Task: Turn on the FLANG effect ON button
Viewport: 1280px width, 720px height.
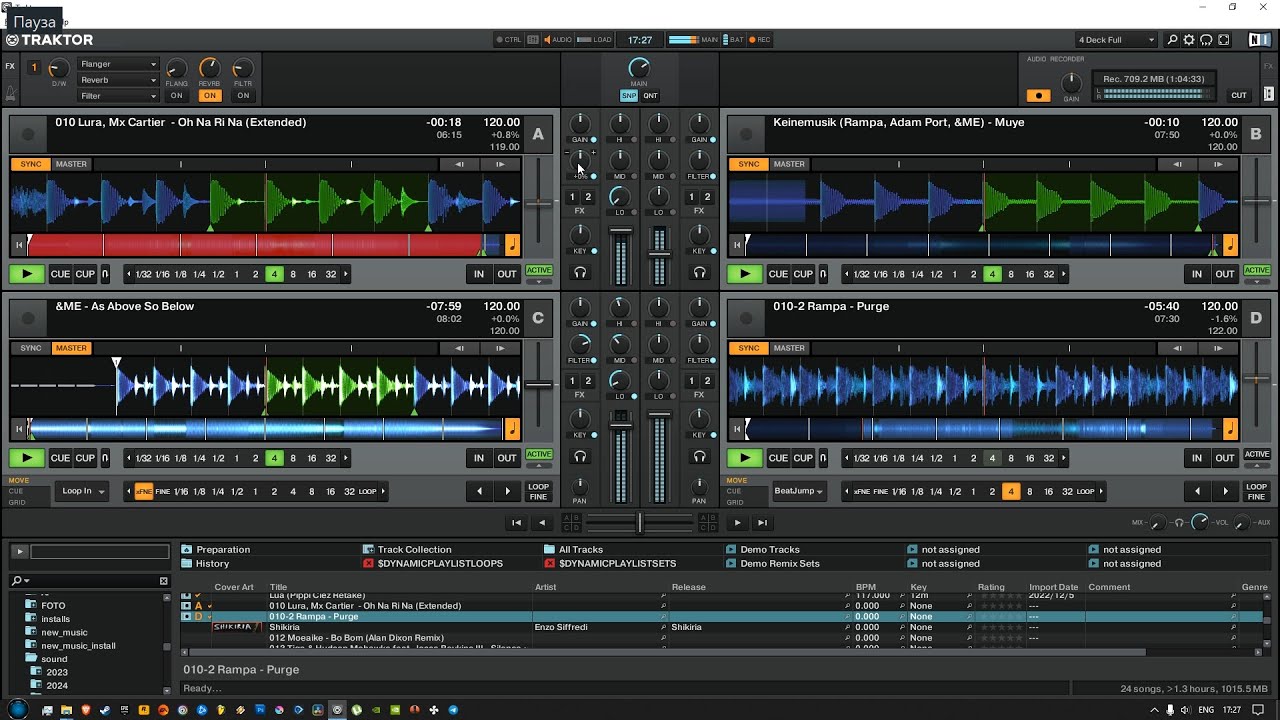Action: pyautogui.click(x=176, y=96)
